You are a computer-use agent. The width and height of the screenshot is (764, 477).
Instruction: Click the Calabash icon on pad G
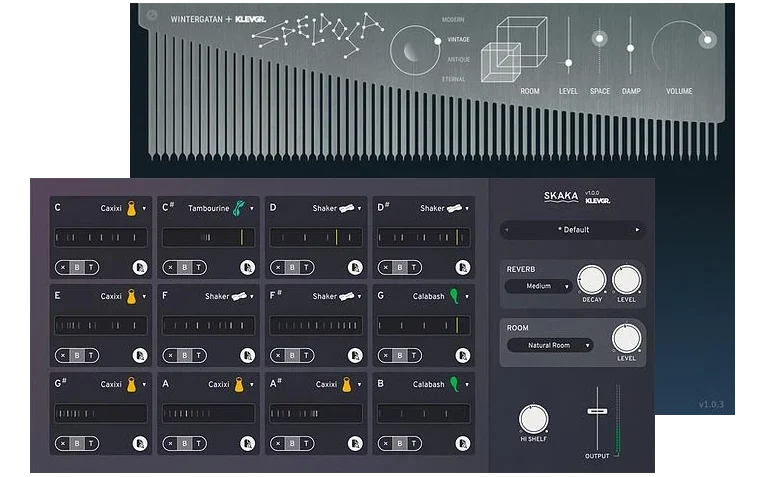click(x=454, y=296)
